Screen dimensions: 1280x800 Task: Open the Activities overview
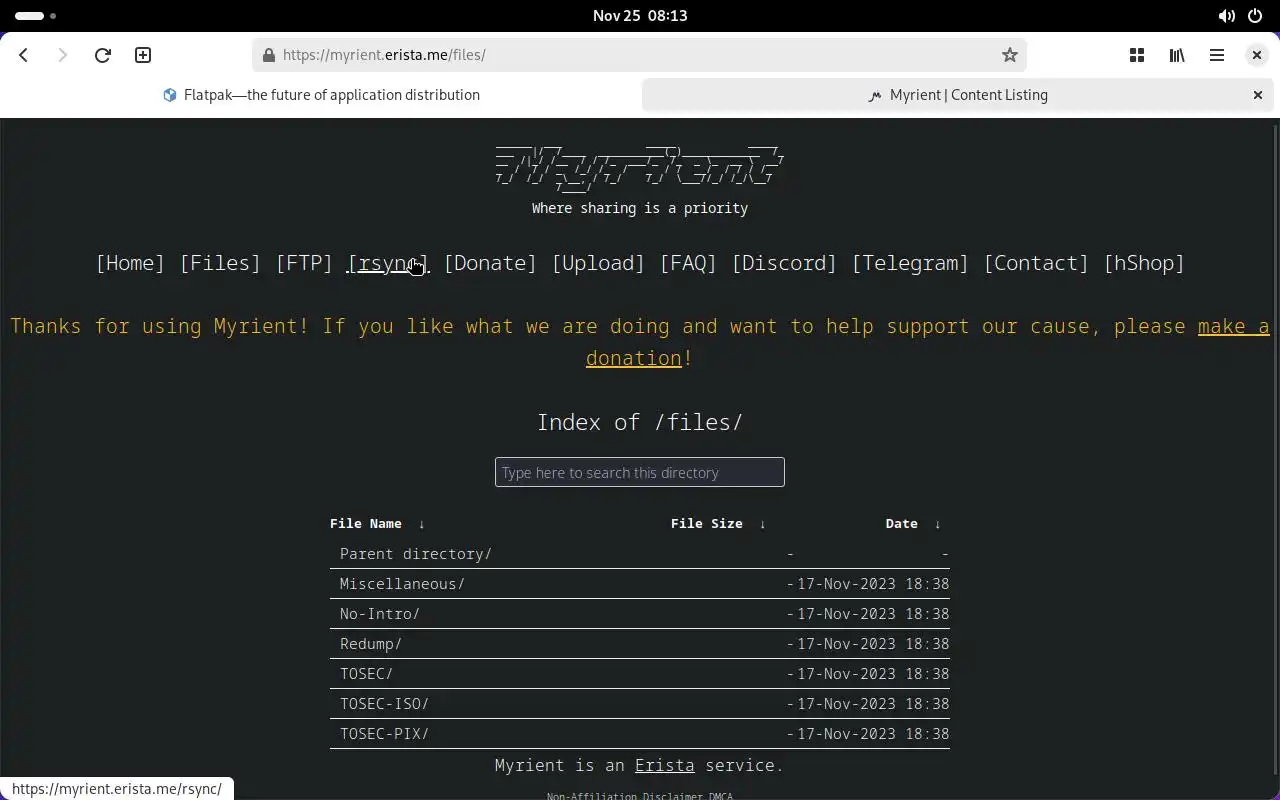coord(36,16)
